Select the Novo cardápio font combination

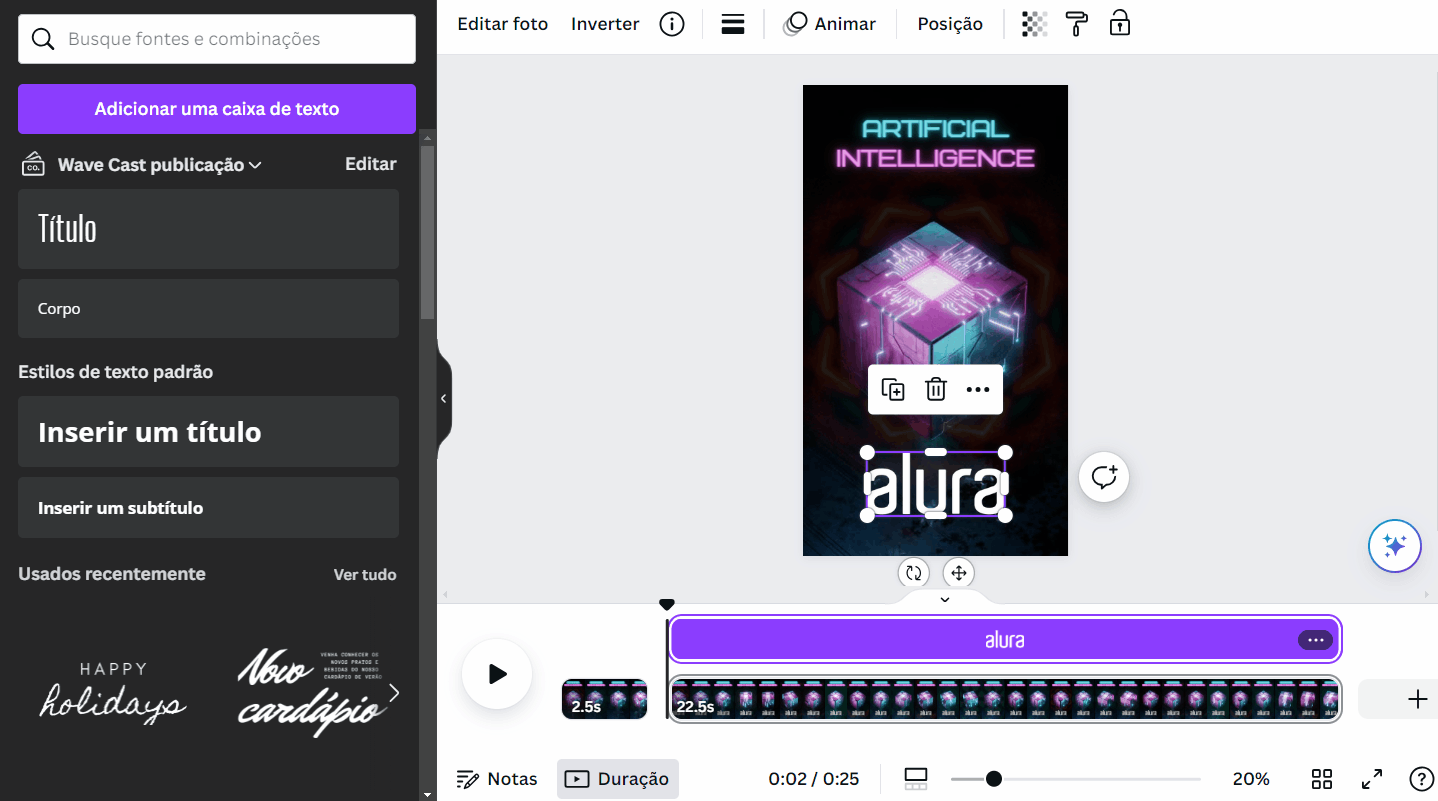tap(312, 692)
